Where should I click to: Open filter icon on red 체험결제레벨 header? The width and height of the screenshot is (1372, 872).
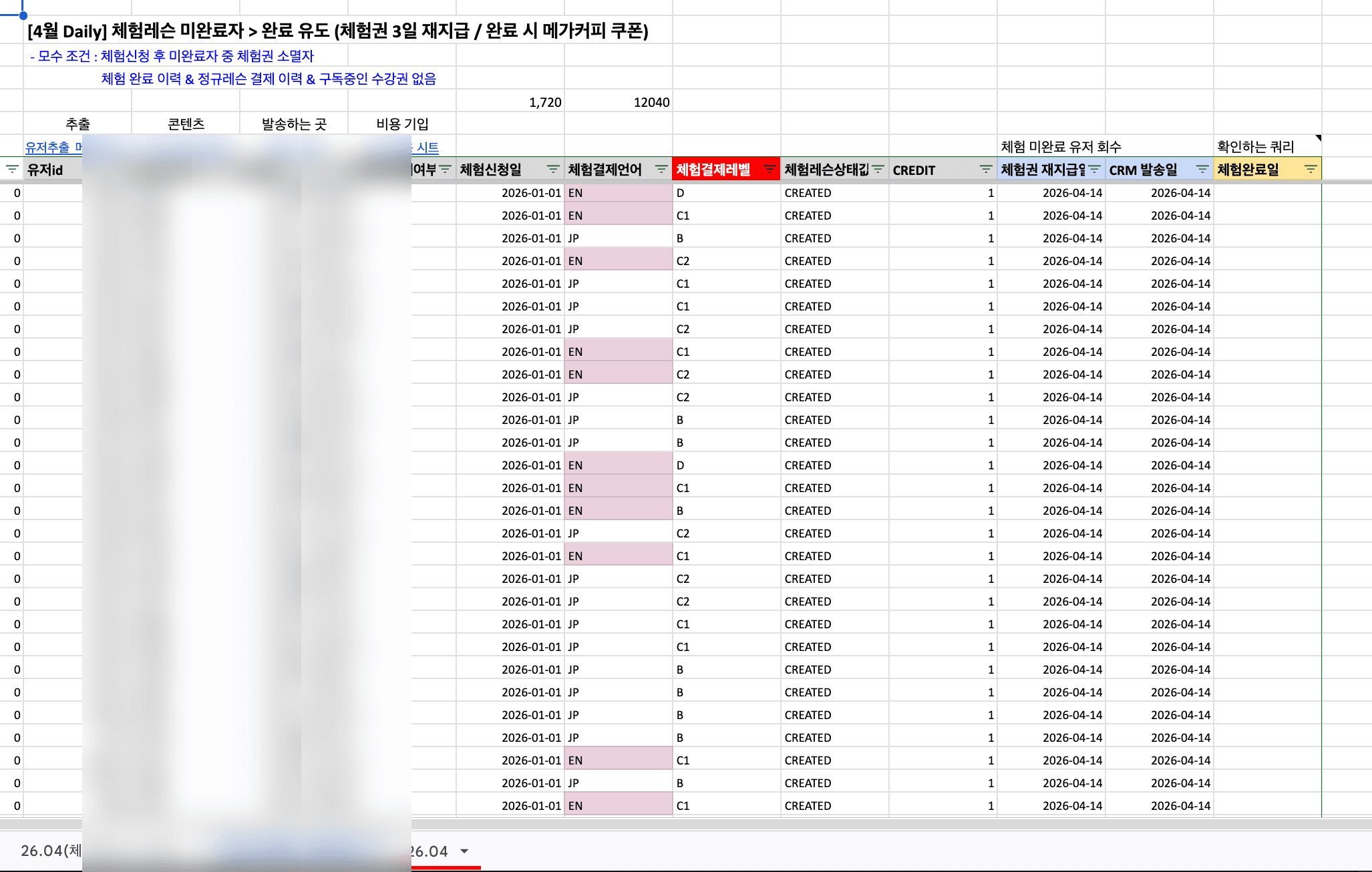pyautogui.click(x=769, y=170)
